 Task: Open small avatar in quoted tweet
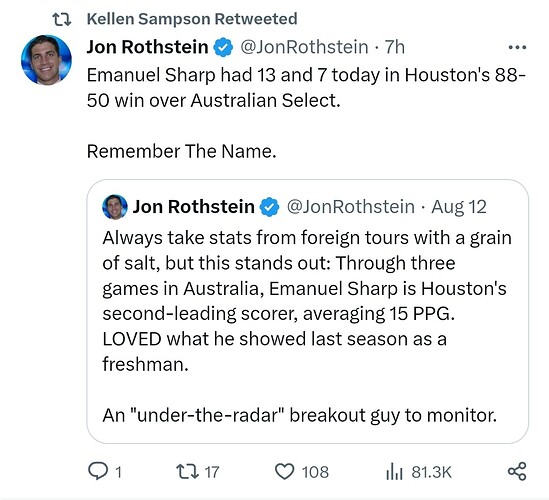(115, 207)
